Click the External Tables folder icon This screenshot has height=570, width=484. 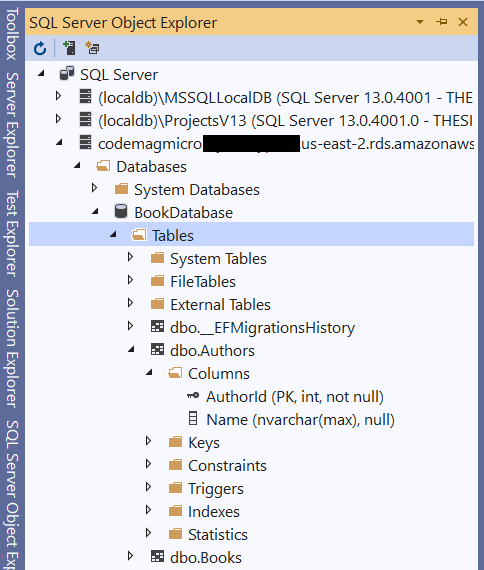click(x=157, y=304)
